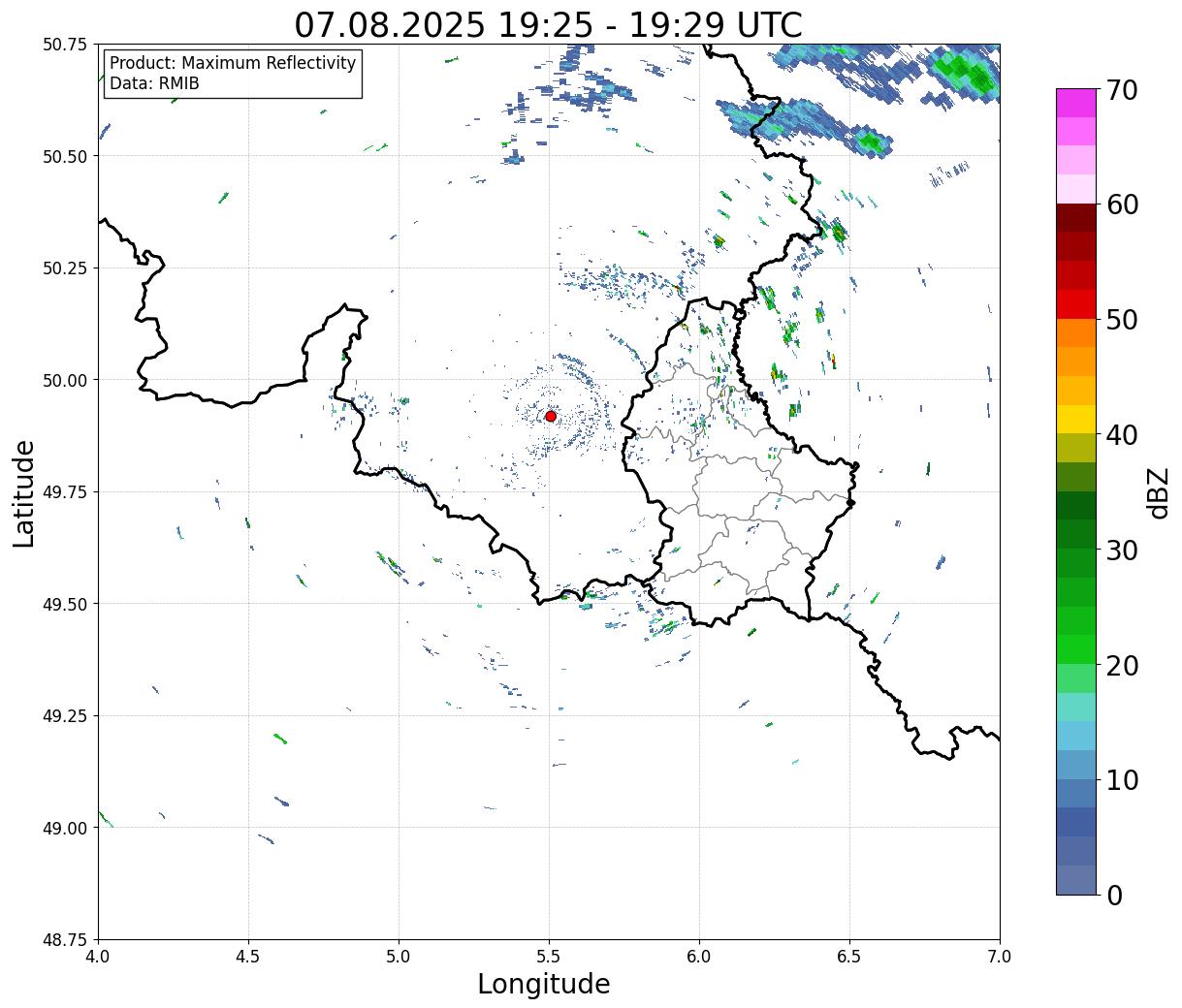Click latitude tick label 50.25

(x=65, y=268)
